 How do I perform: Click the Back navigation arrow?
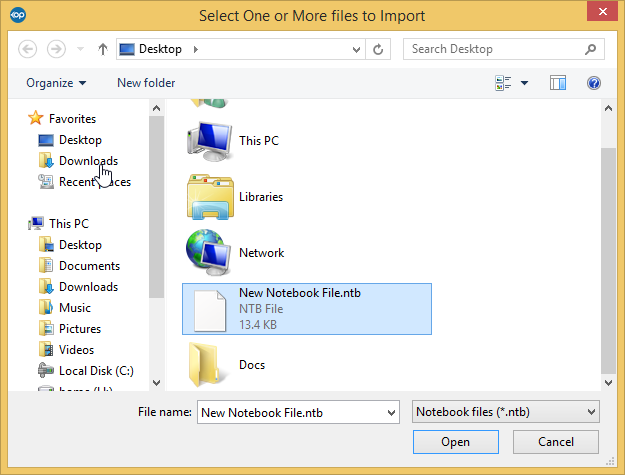[28, 49]
